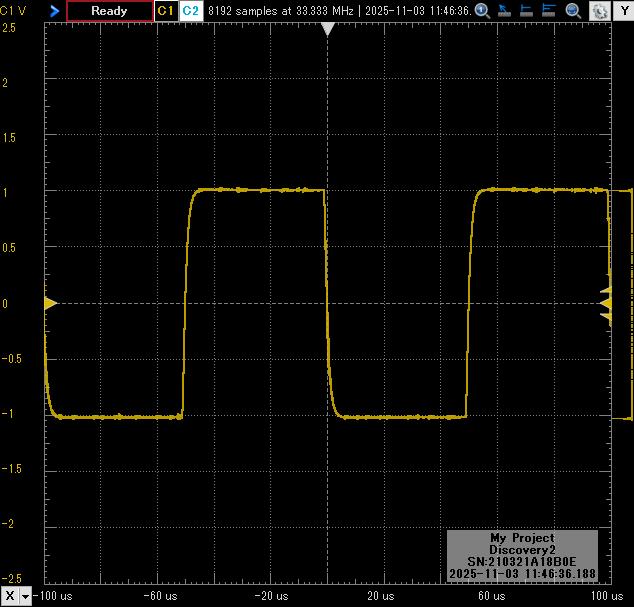Select the pulse cursor measurement icon

tap(550, 11)
